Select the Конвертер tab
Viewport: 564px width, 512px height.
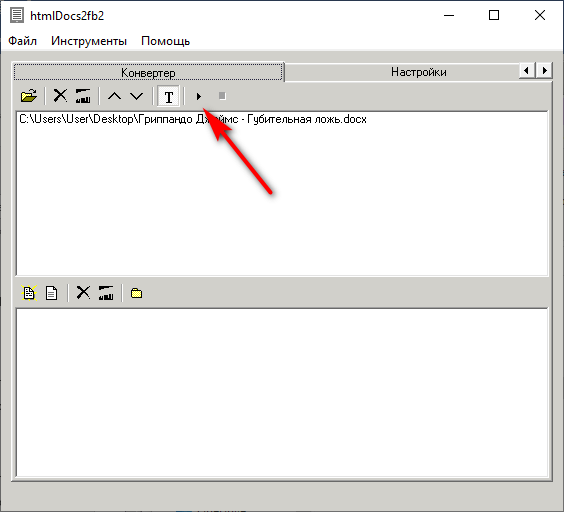pyautogui.click(x=148, y=72)
